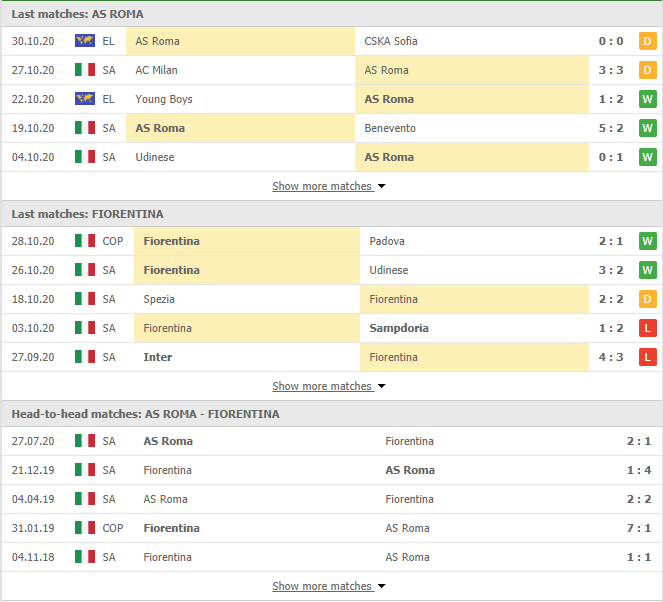Open the AS Roma vs Benevento 5:2 match

(x=332, y=128)
